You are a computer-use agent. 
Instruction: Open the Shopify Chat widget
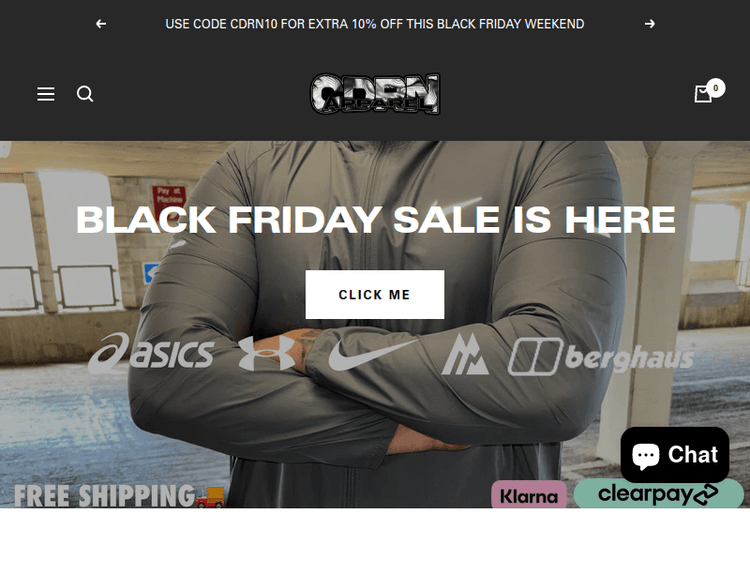675,454
